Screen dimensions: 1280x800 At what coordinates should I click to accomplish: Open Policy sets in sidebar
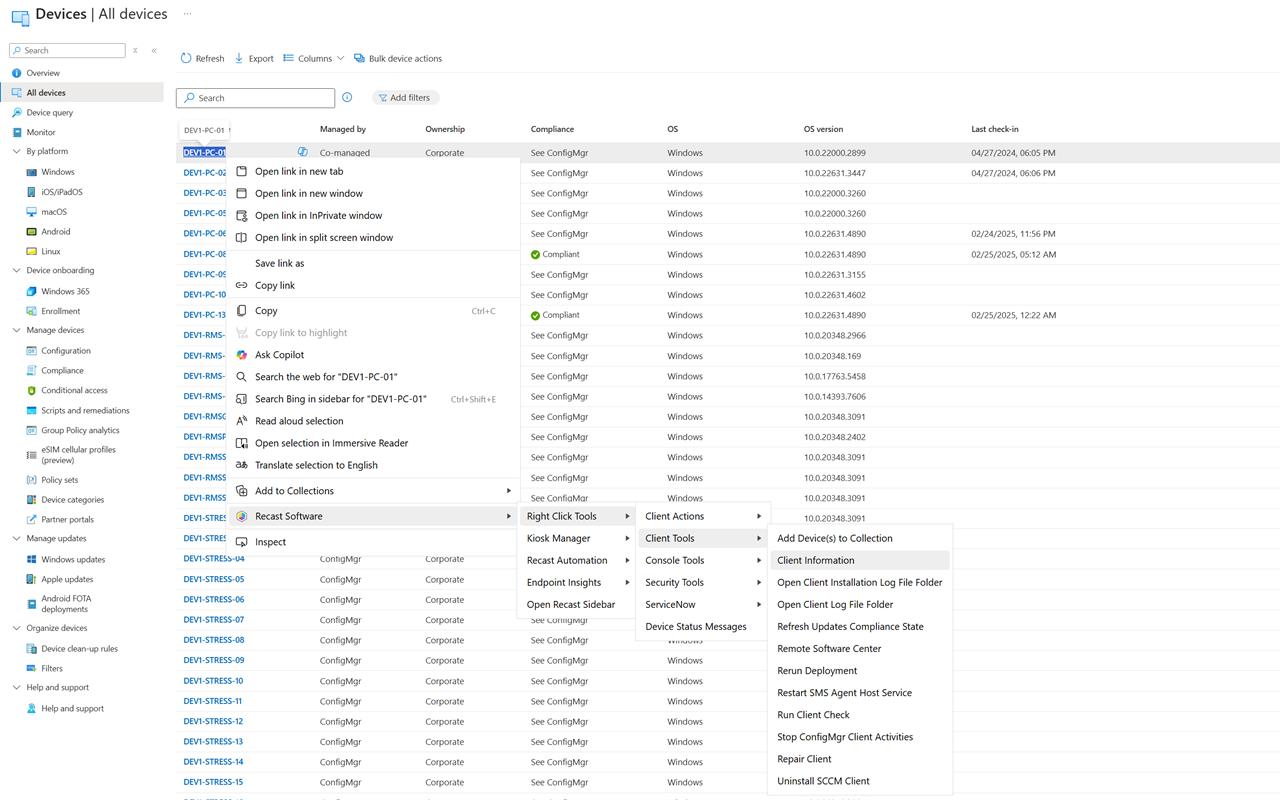59,480
